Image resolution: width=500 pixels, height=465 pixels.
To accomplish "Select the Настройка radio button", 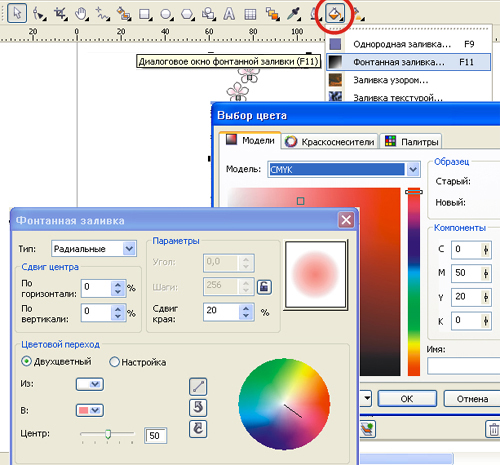I will point(114,362).
